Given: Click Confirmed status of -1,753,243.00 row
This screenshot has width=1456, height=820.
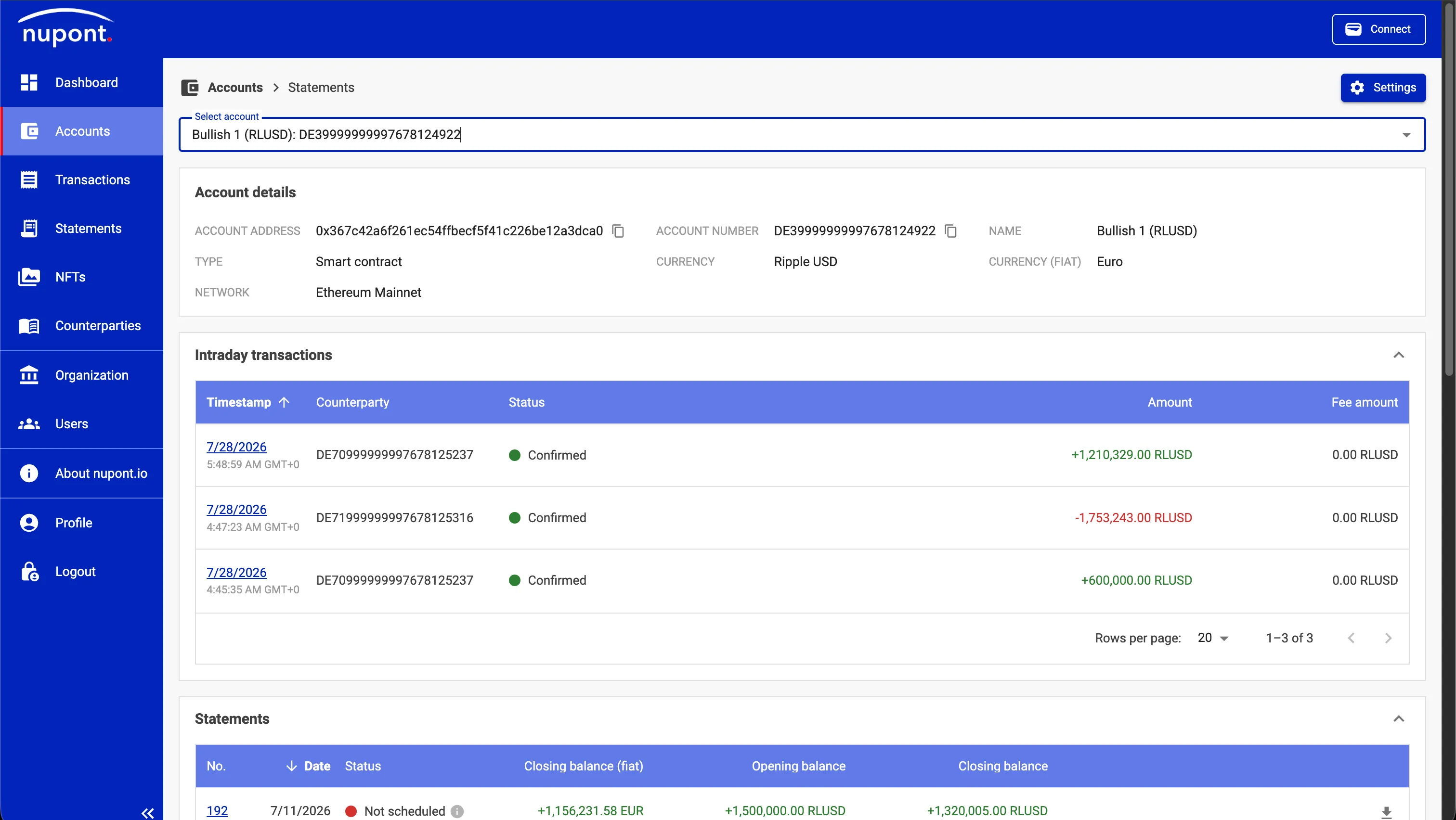Looking at the screenshot, I should [547, 517].
